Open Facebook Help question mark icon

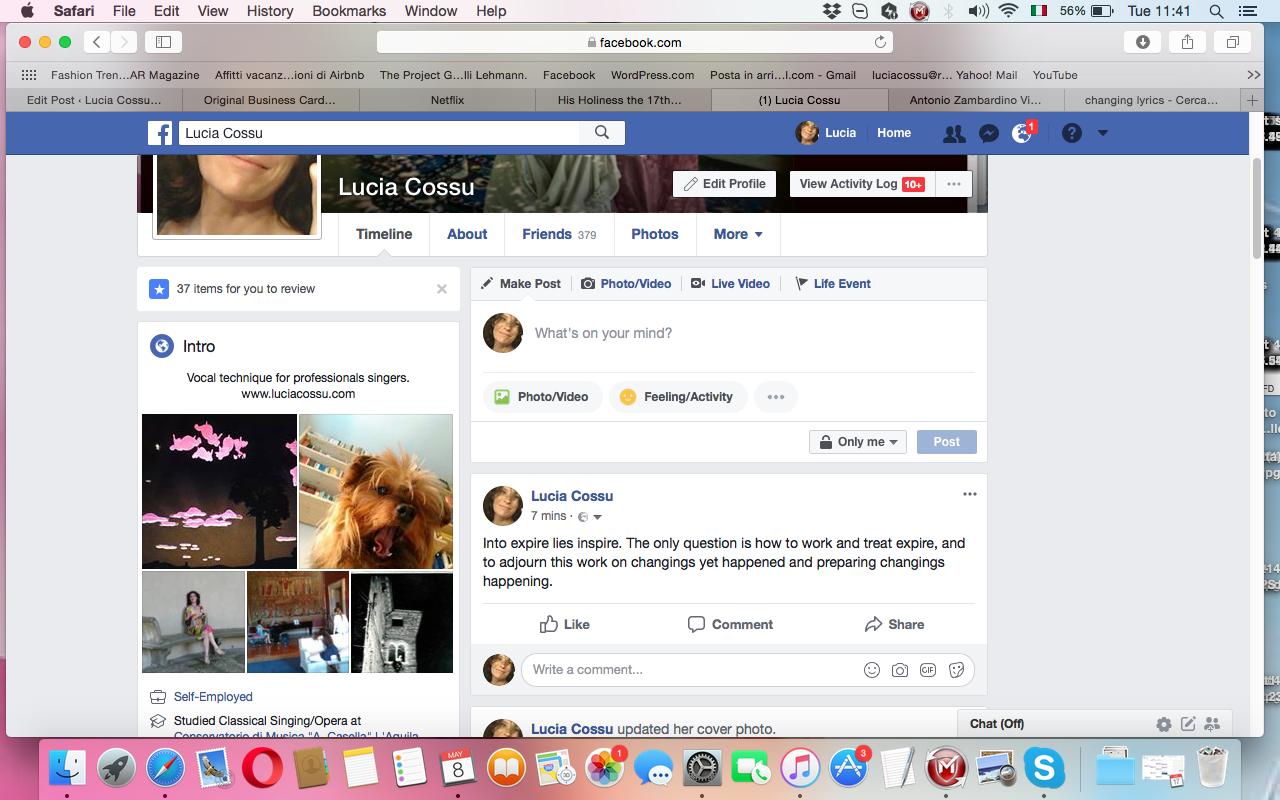pos(1071,132)
